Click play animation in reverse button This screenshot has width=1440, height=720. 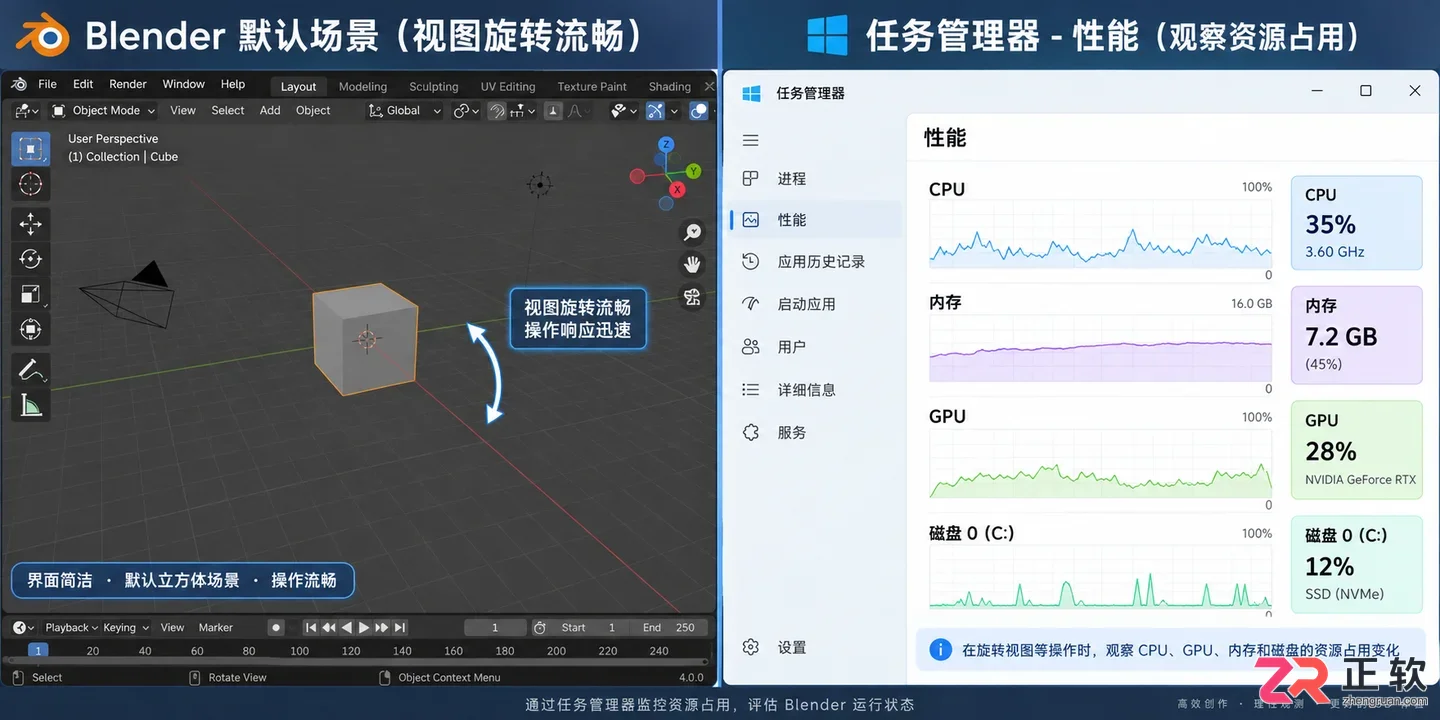(x=347, y=627)
